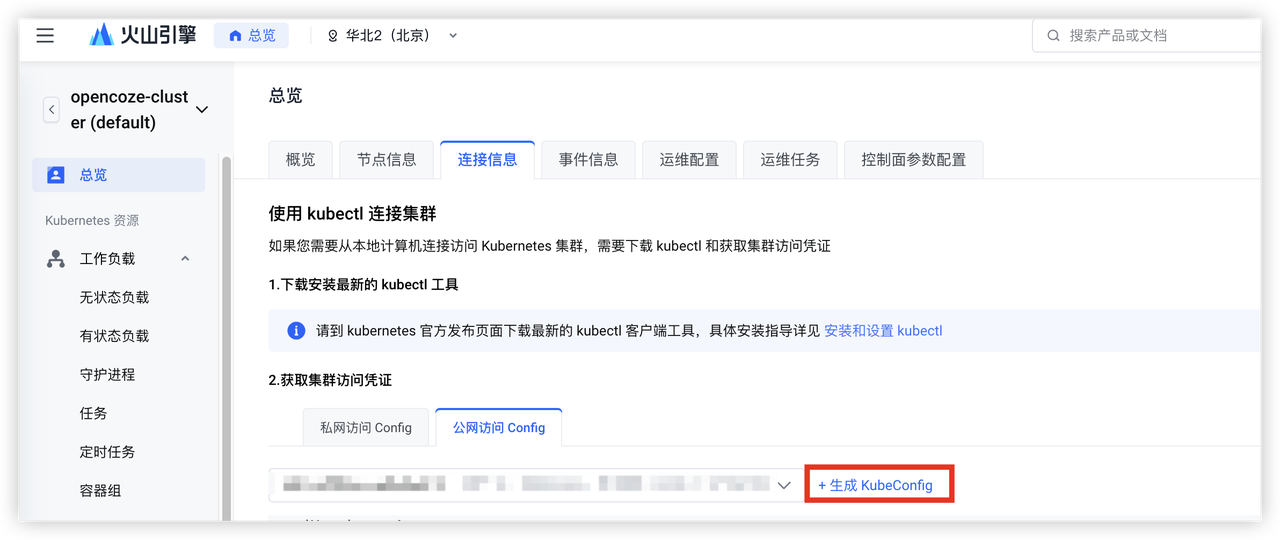Click the back arrow beside opencoze-cluster
Viewport: 1280px width, 540px height.
coord(52,110)
